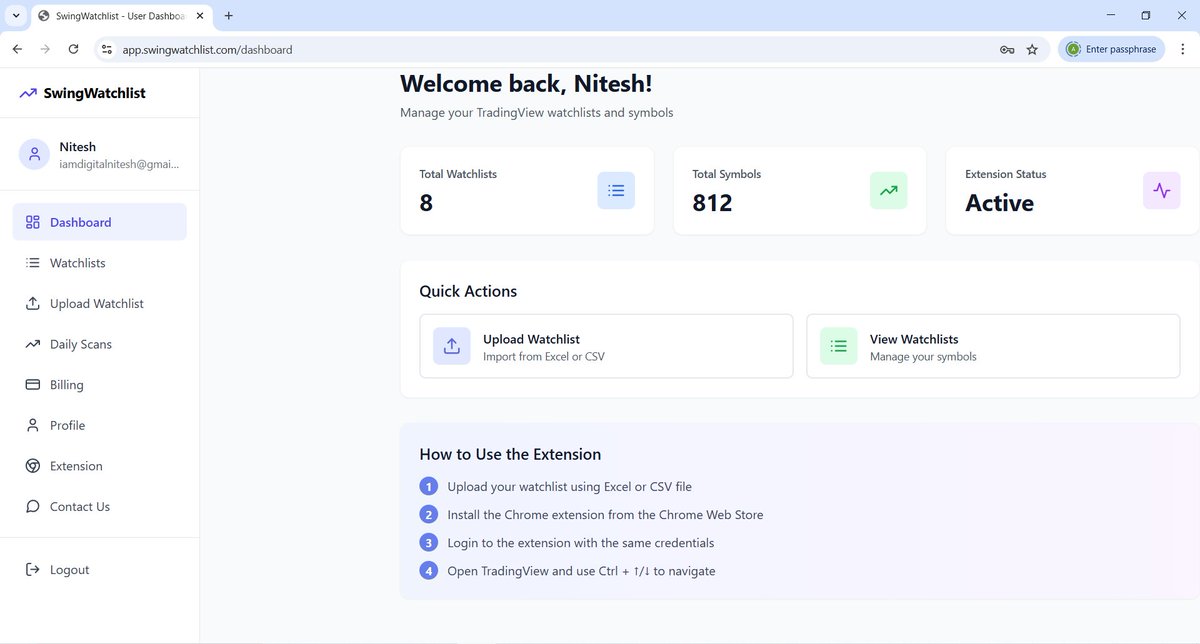This screenshot has height=644, width=1200.
Task: Click the green list icon in View Watchlists action
Action: [x=839, y=346]
